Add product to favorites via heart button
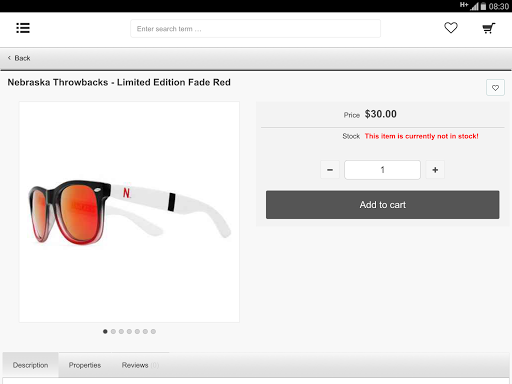The width and height of the screenshot is (512, 384). click(495, 88)
